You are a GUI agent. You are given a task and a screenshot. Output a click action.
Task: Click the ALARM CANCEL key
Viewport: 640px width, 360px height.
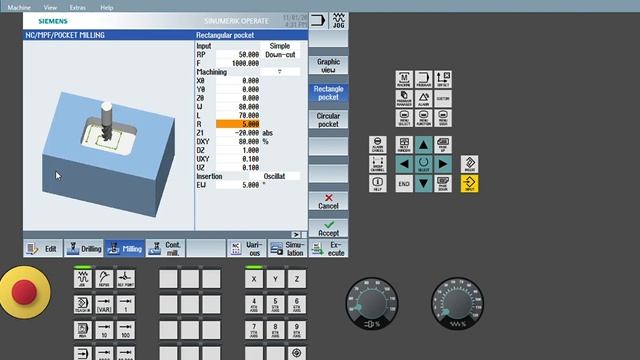pyautogui.click(x=378, y=144)
